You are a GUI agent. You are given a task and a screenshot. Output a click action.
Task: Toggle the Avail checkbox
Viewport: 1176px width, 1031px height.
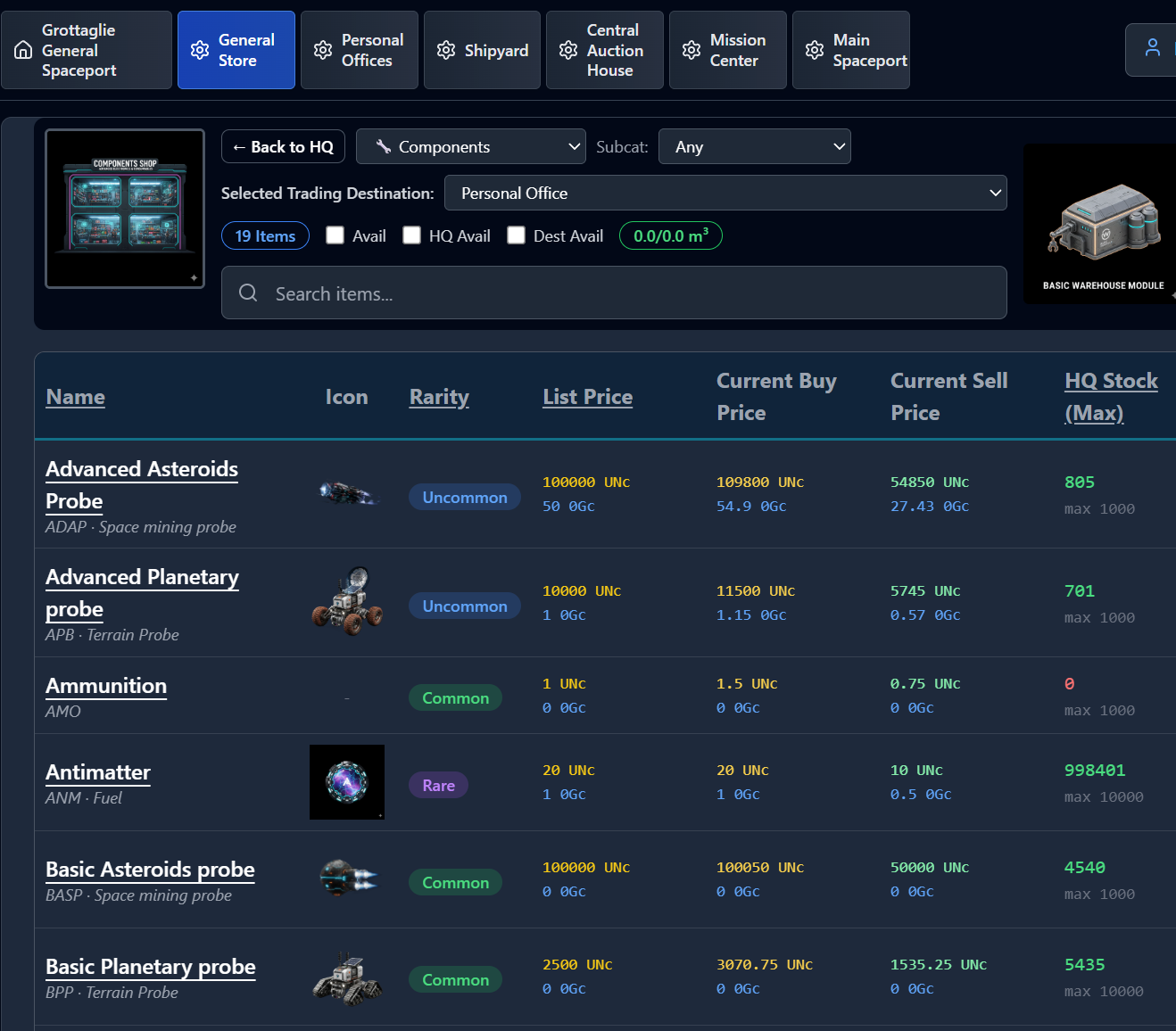pos(335,235)
